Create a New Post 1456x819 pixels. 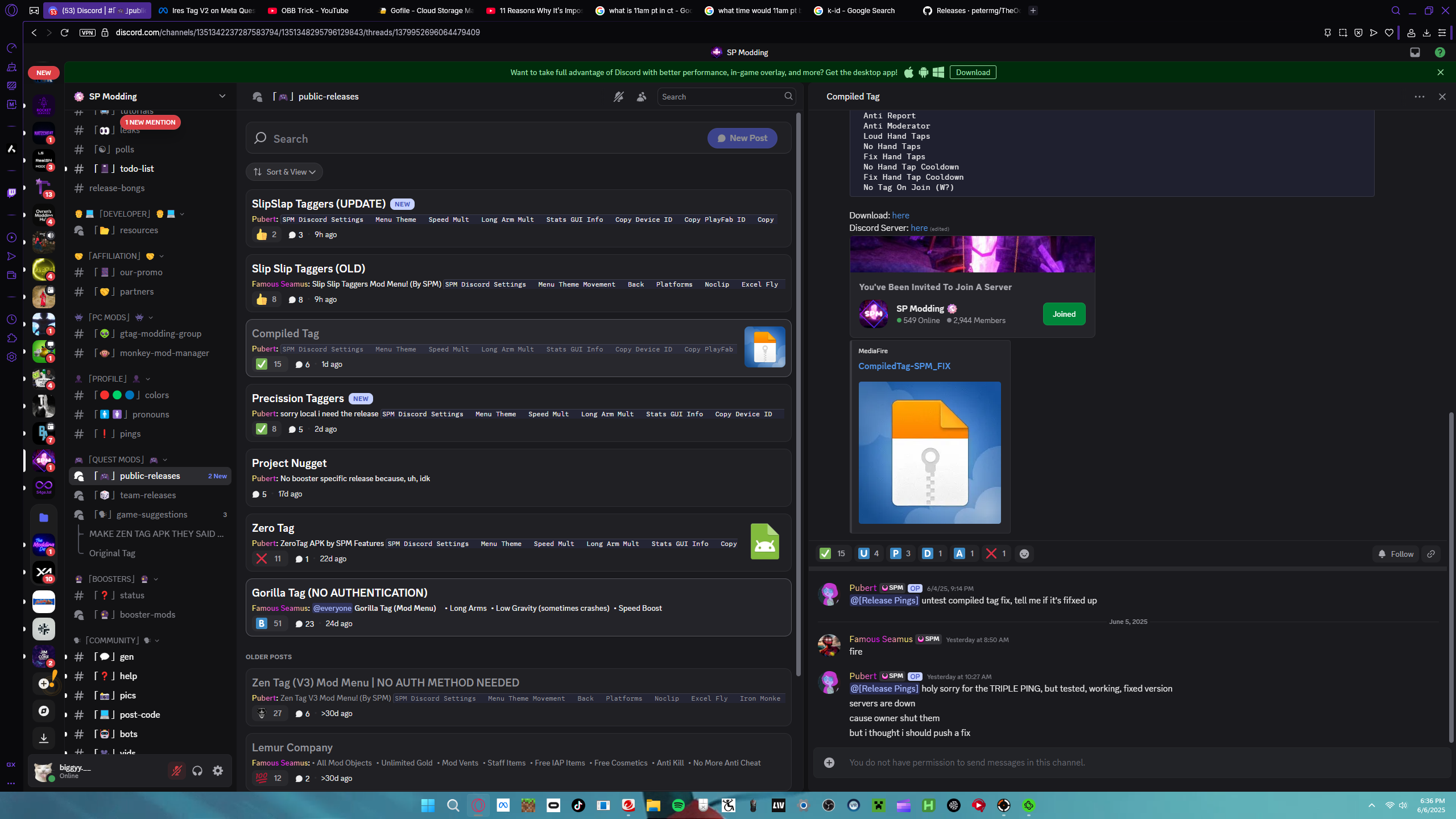pos(742,138)
